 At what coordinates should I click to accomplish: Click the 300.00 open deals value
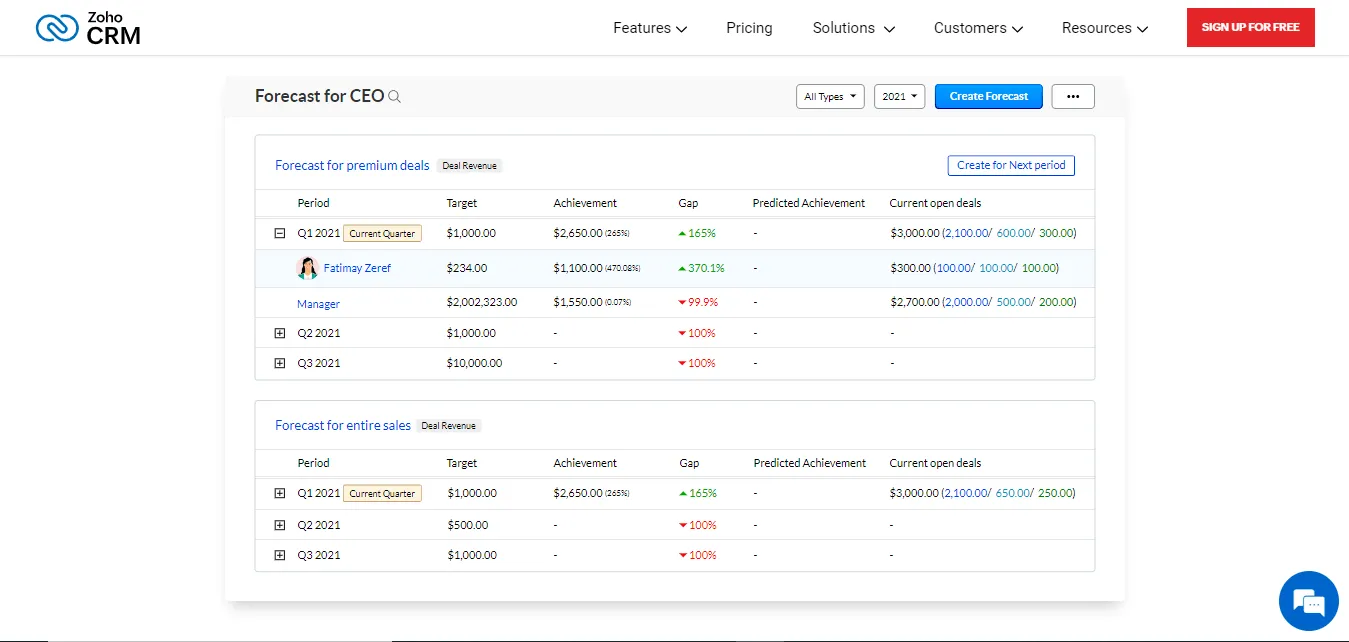click(x=1056, y=233)
